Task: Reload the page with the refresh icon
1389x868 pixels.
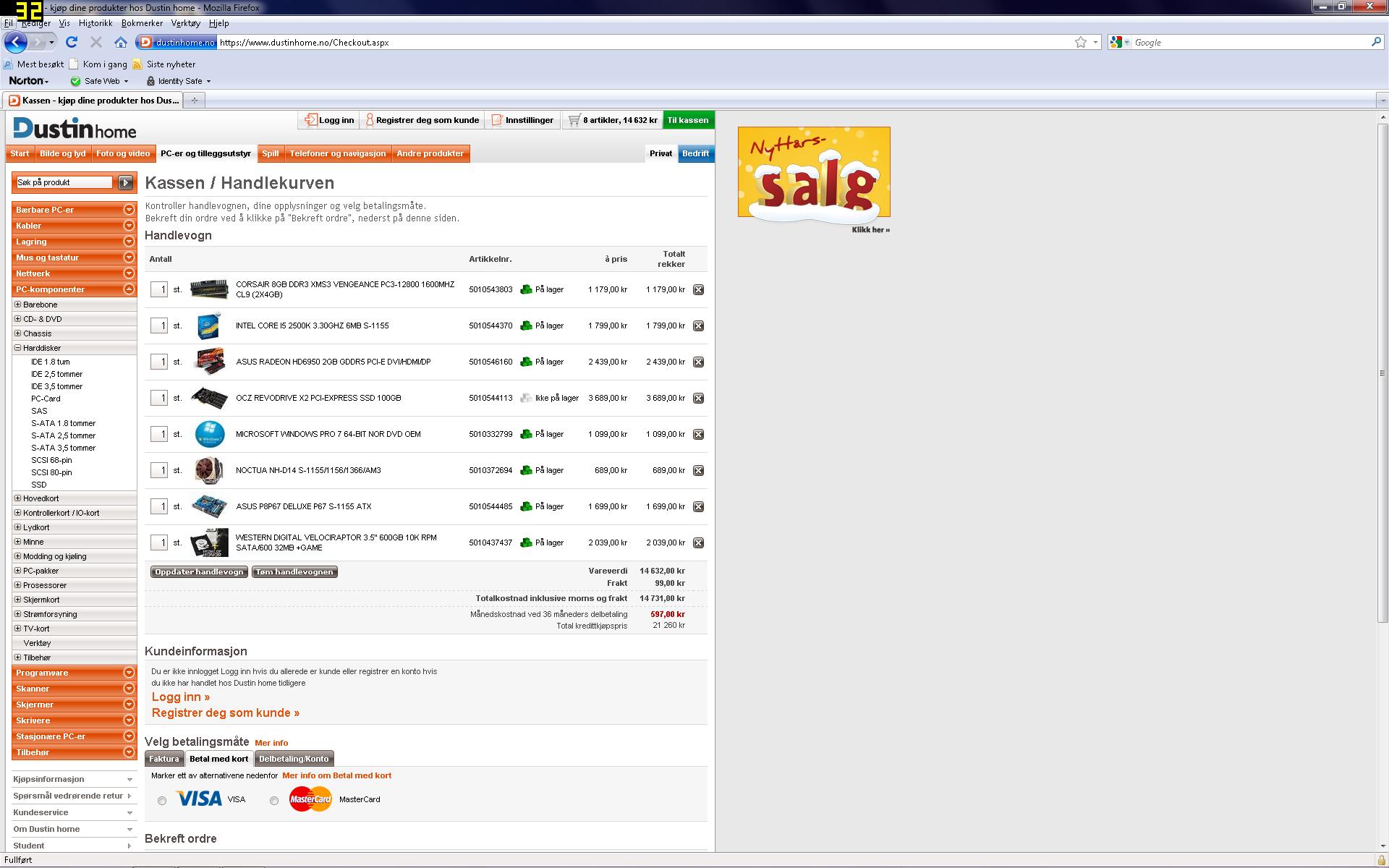Action: point(71,42)
